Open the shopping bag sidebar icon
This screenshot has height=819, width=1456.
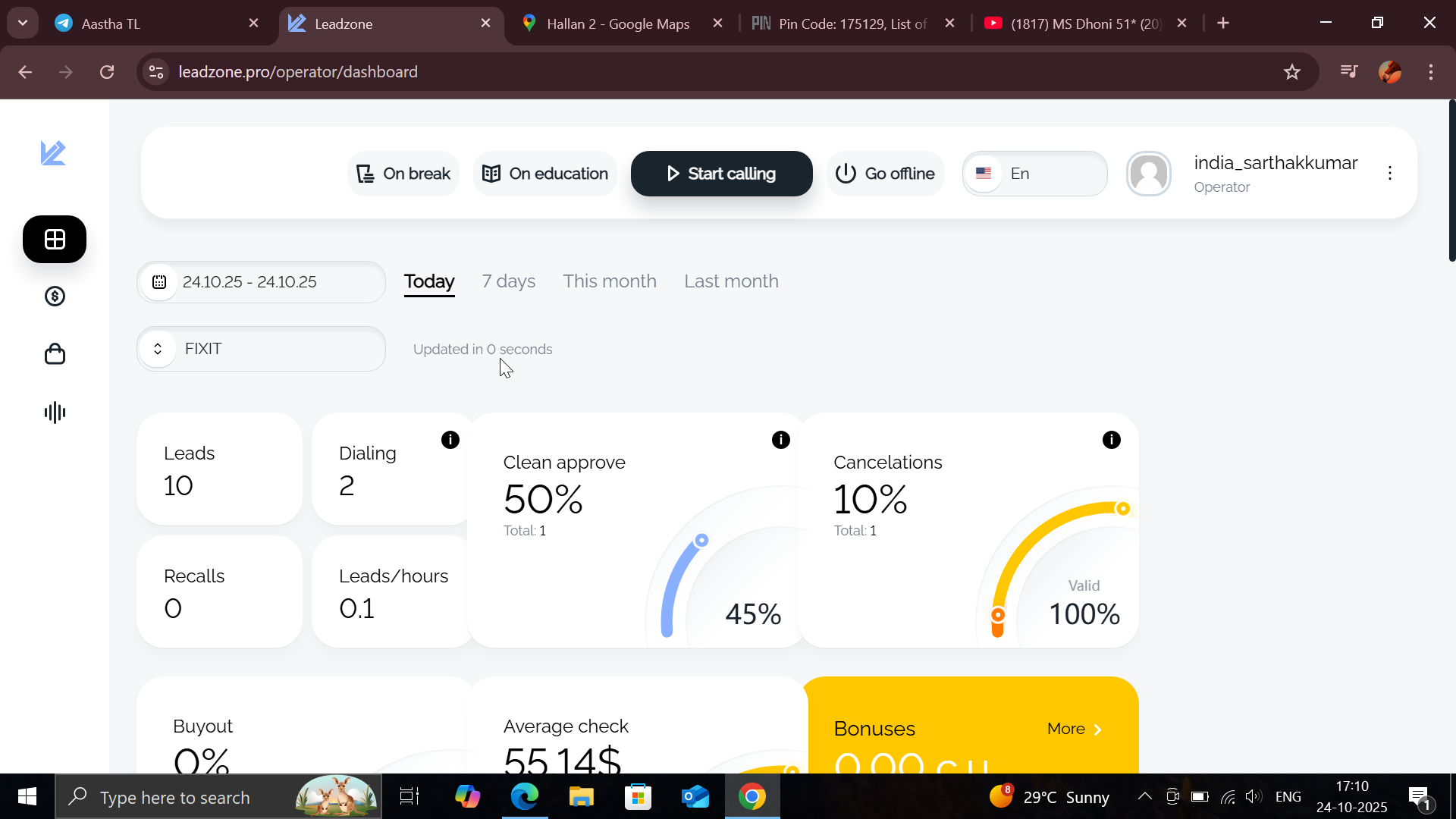coord(55,354)
